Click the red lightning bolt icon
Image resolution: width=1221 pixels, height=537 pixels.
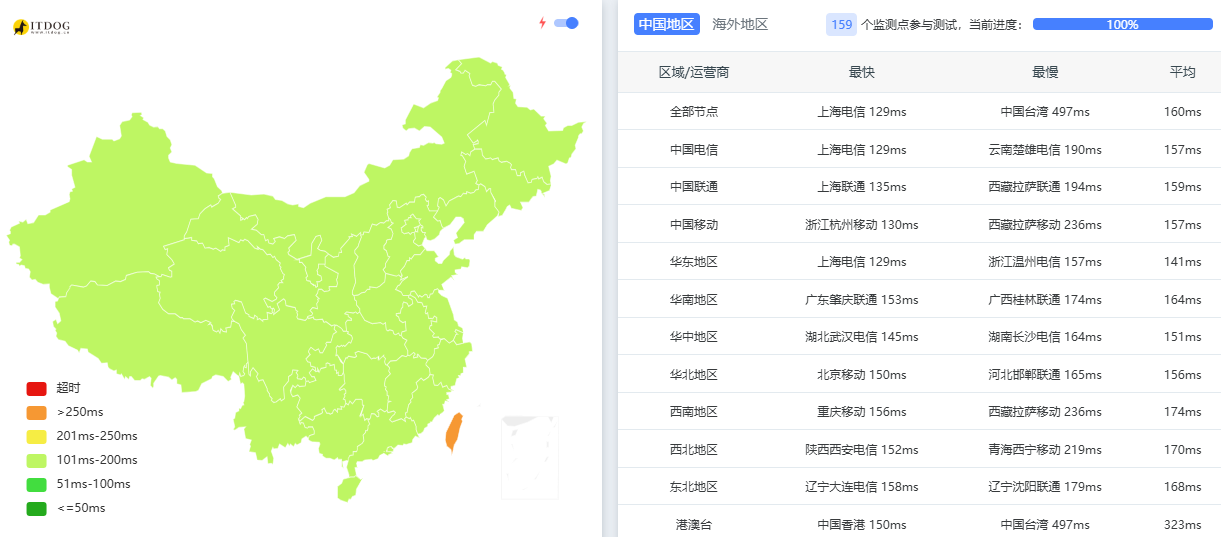tap(542, 23)
